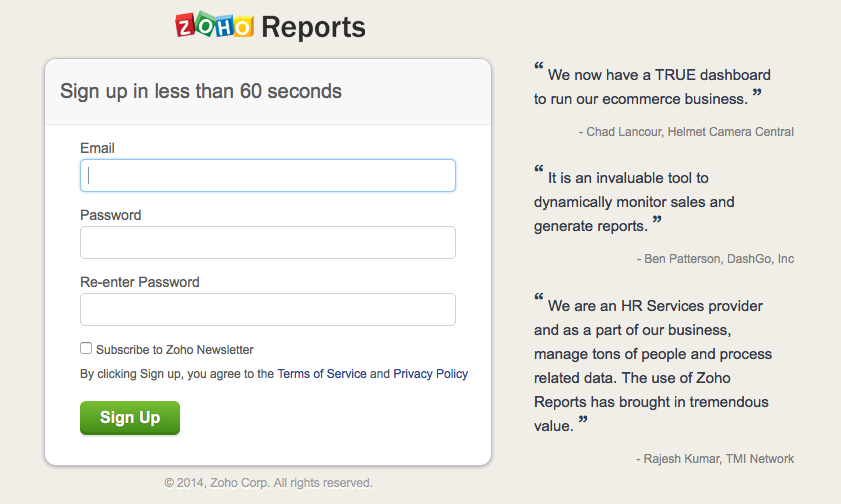Click the TRUE dashboard testimonial quote
This screenshot has width=841, height=504.
tap(652, 87)
